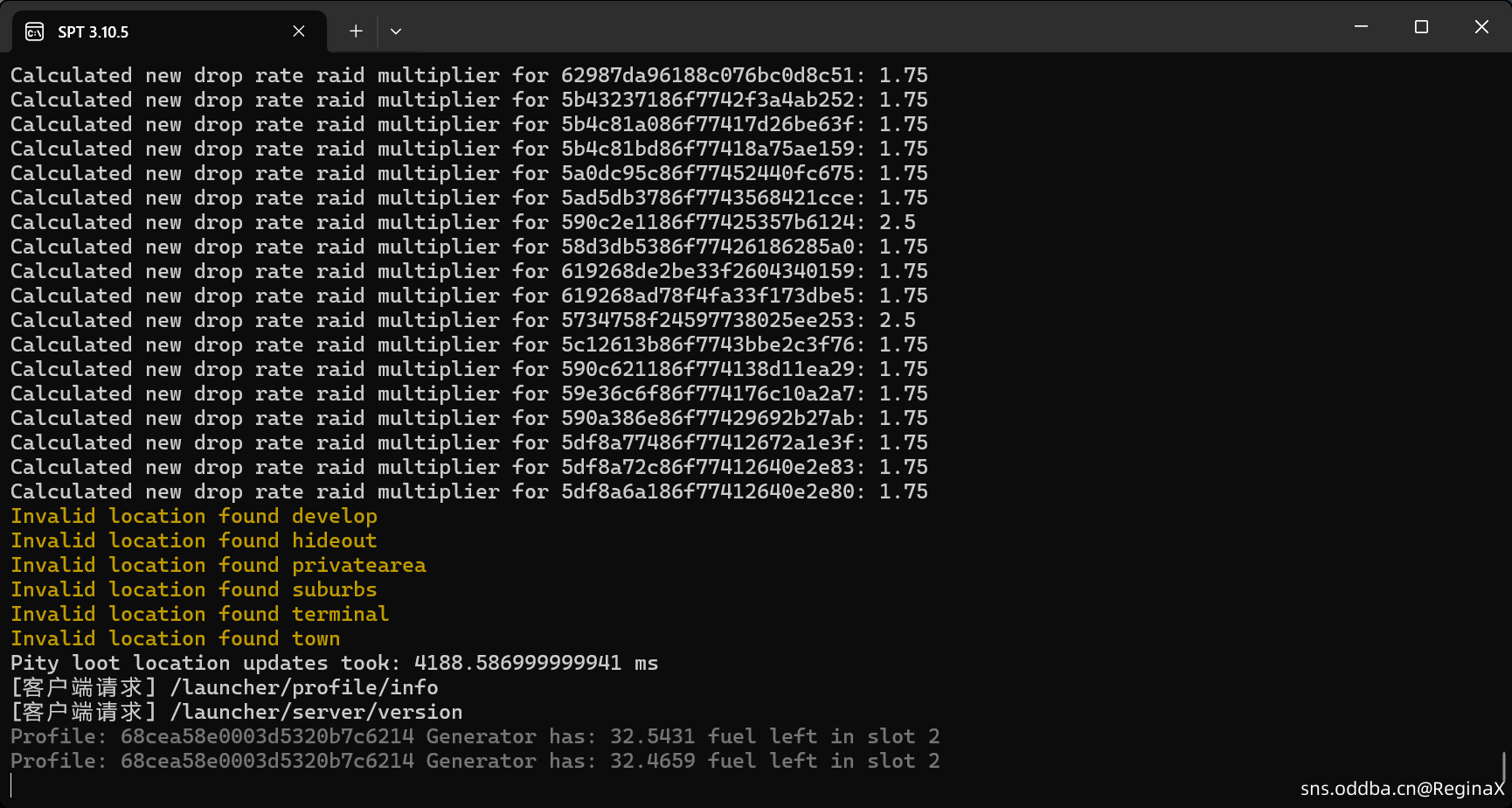Screen dimensions: 1512x808
Task: Click the /launcher/server/version request path
Action: click(x=316, y=713)
